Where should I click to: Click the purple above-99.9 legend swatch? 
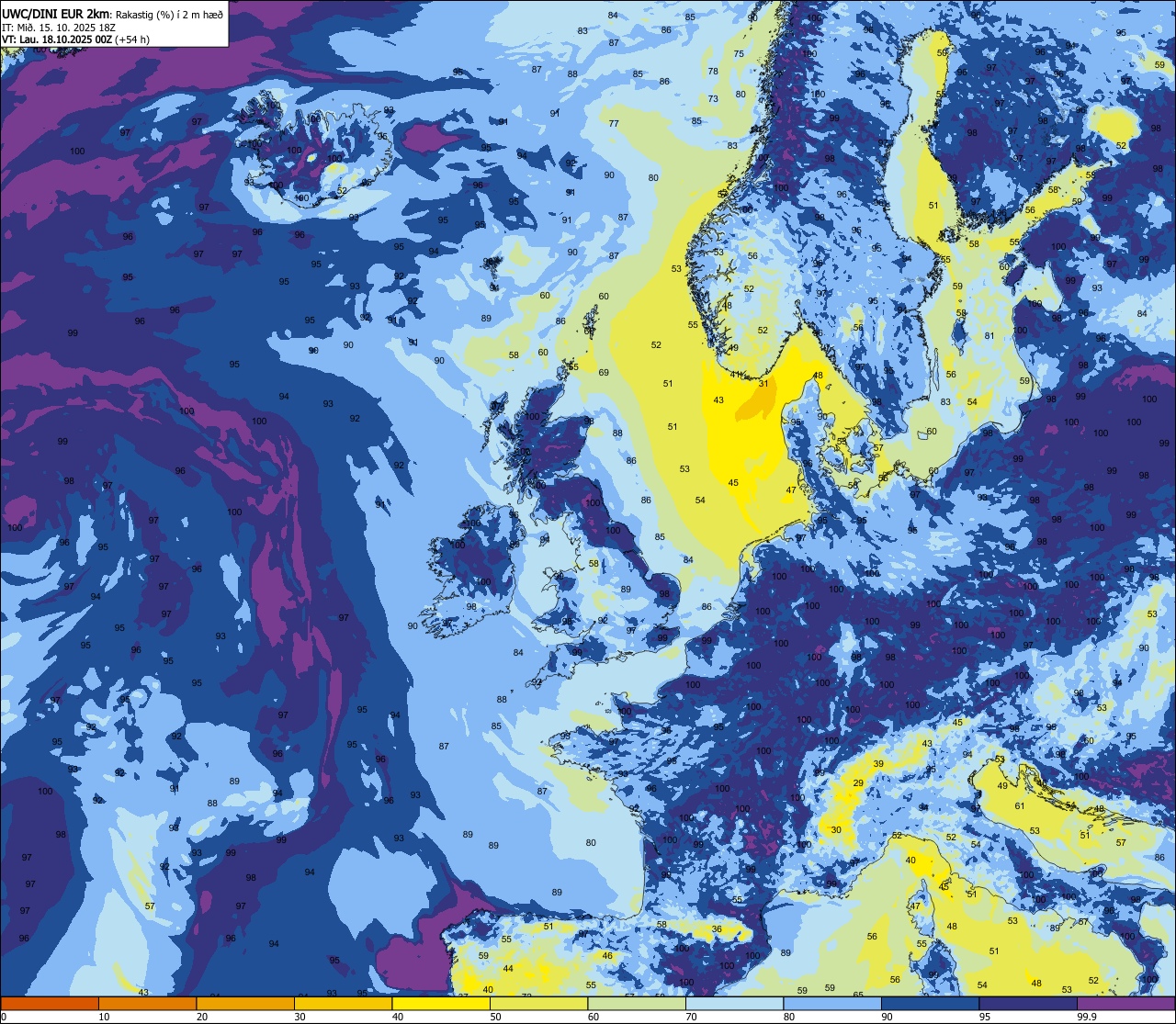point(1126,1003)
